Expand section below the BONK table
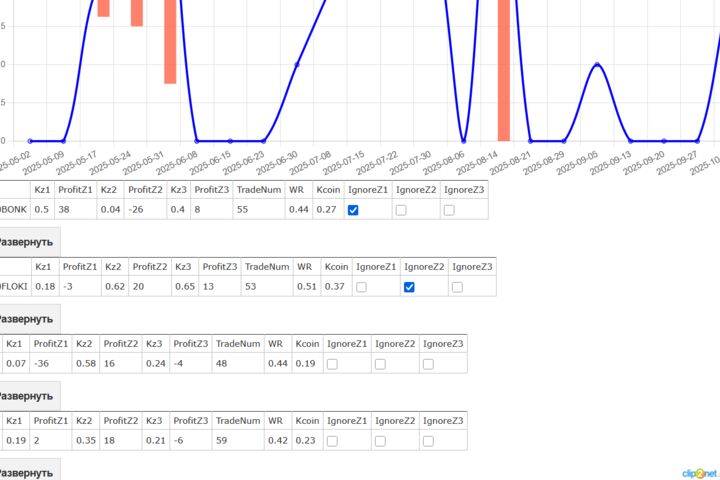 click(x=28, y=242)
